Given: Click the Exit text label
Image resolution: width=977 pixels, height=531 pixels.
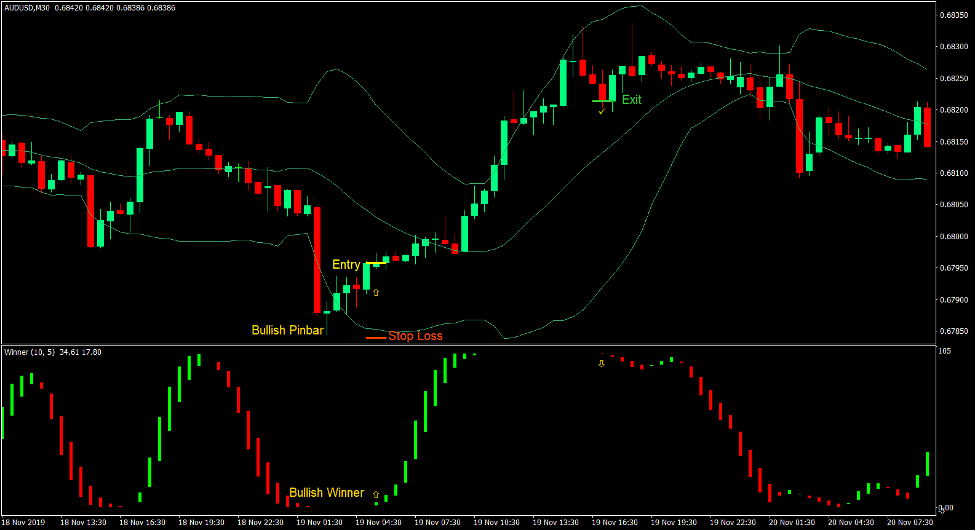Looking at the screenshot, I should pyautogui.click(x=632, y=100).
